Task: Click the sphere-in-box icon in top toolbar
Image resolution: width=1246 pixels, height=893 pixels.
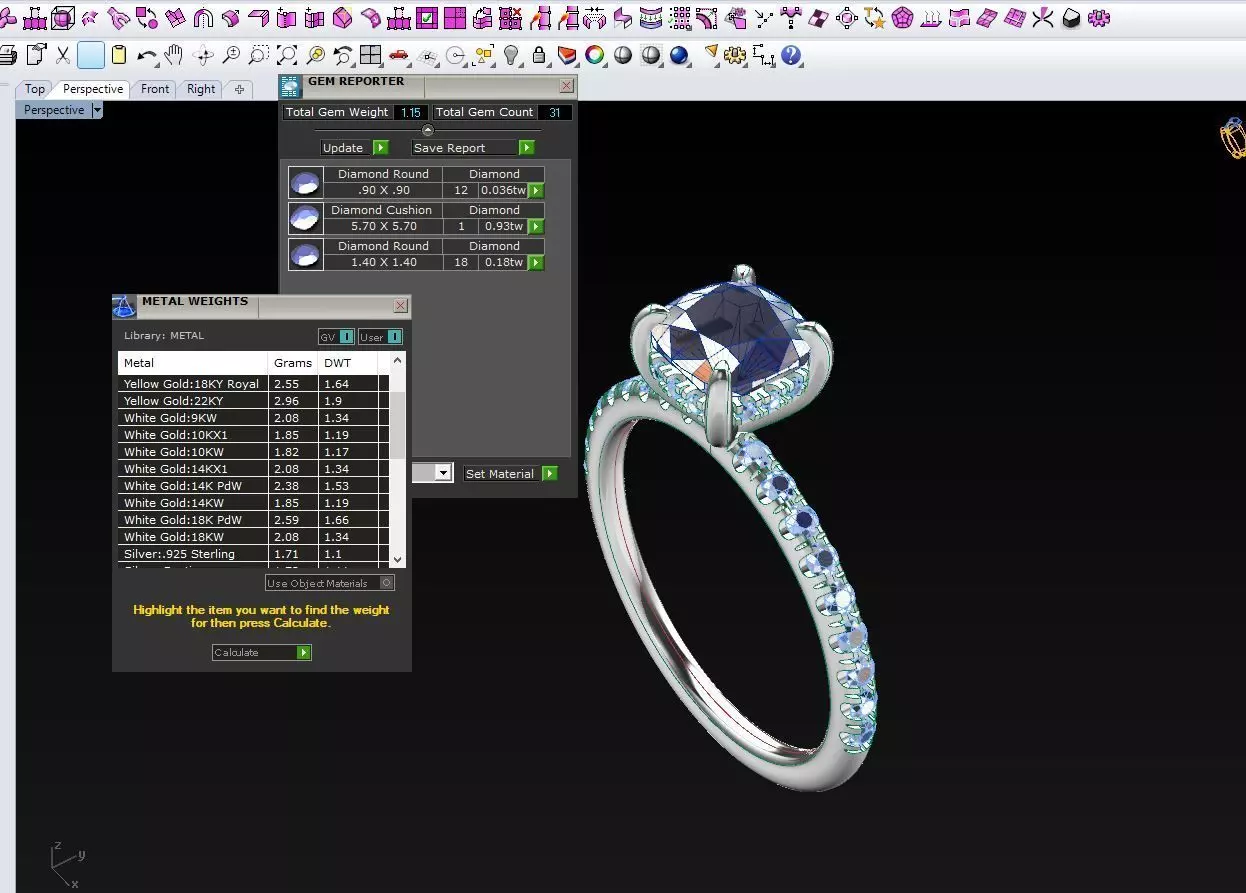Action: coord(62,18)
